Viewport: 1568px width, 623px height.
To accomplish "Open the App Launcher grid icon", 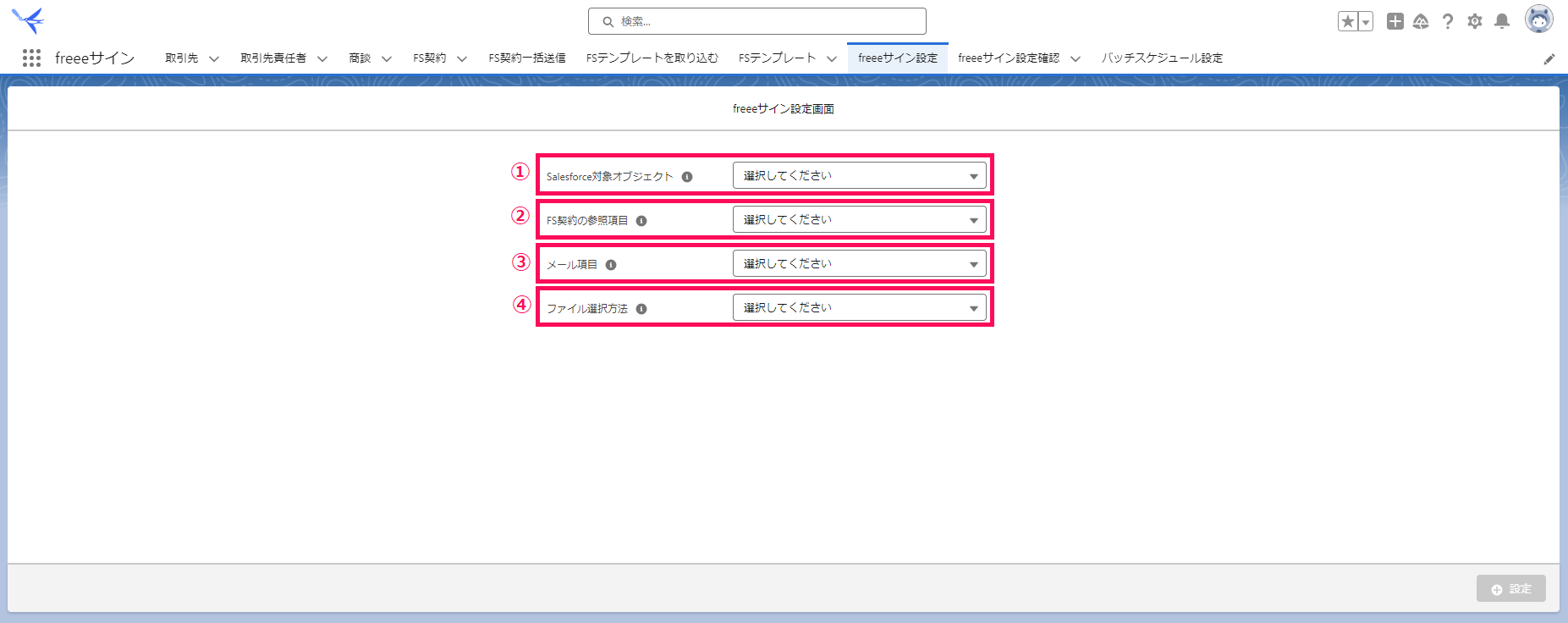I will tap(31, 58).
